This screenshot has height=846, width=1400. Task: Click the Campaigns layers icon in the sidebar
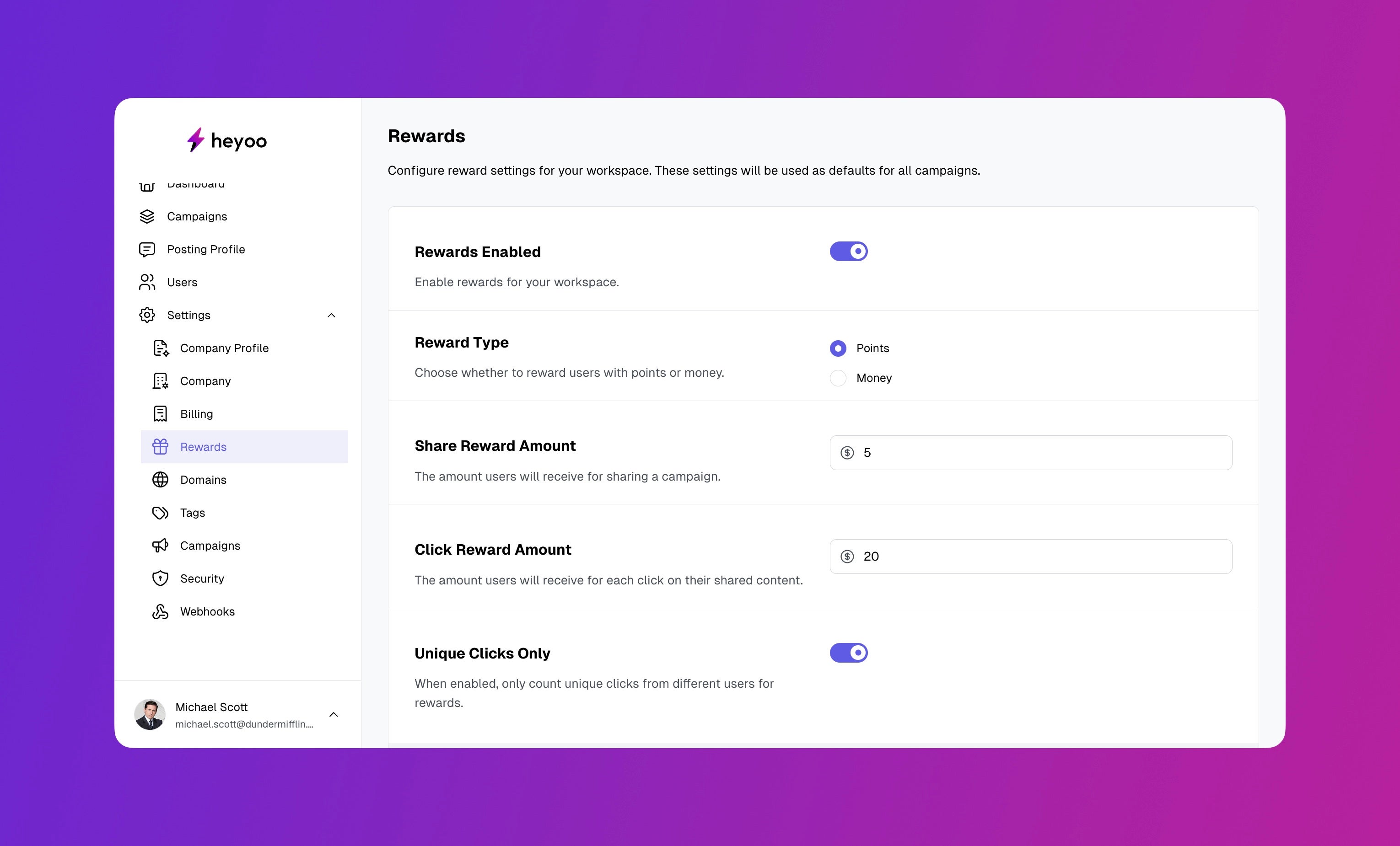pyautogui.click(x=147, y=216)
